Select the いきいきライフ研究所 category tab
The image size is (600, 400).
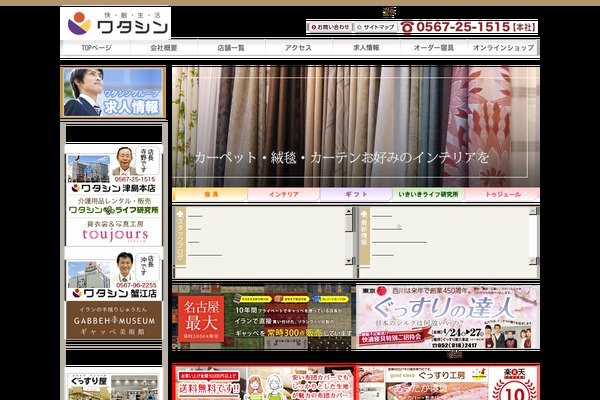(x=428, y=194)
